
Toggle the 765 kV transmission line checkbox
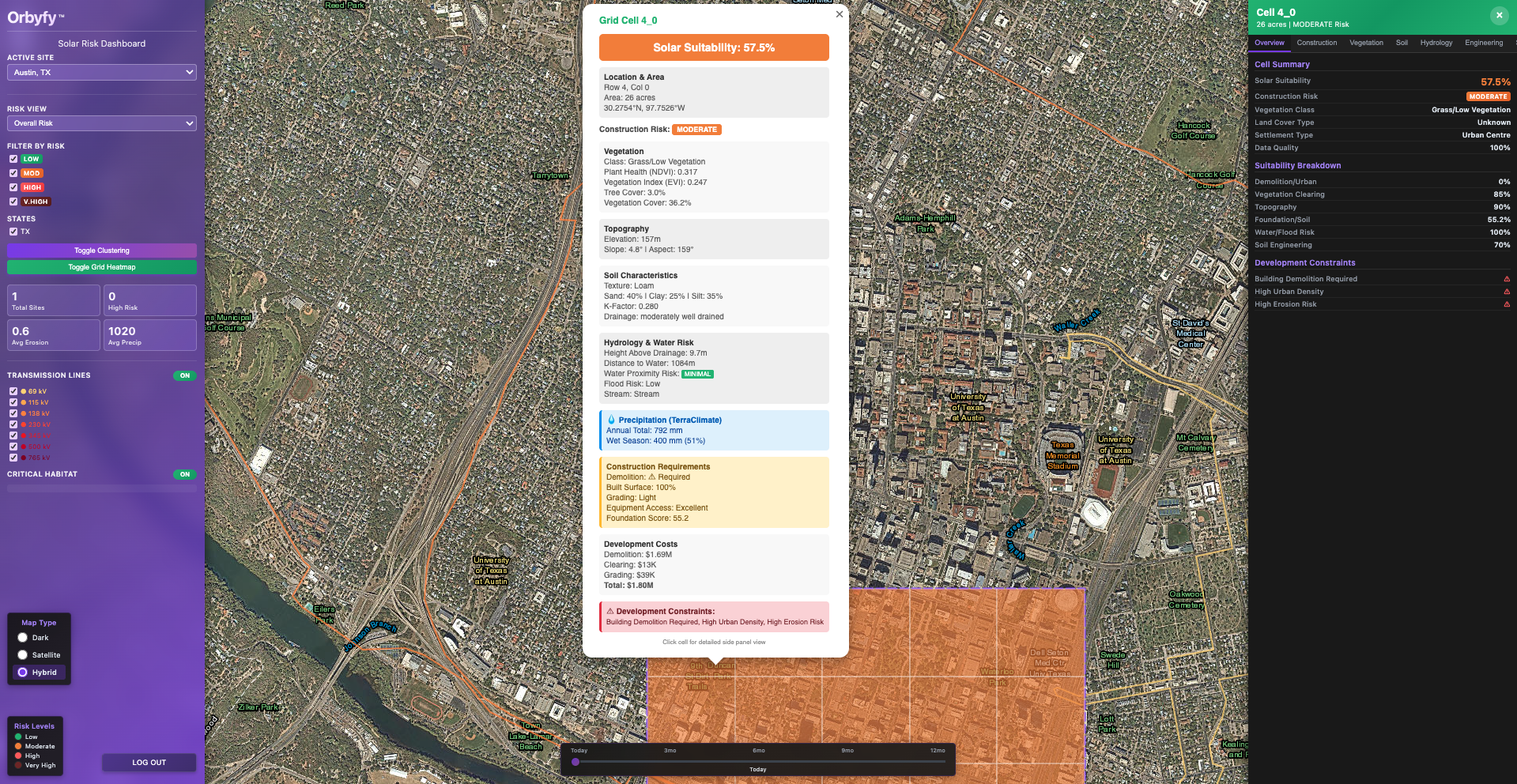[x=13, y=458]
